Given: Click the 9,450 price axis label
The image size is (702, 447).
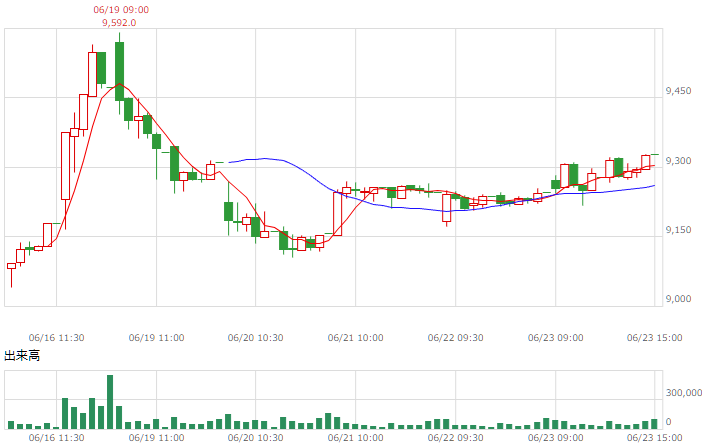Looking at the screenshot, I should [x=678, y=91].
